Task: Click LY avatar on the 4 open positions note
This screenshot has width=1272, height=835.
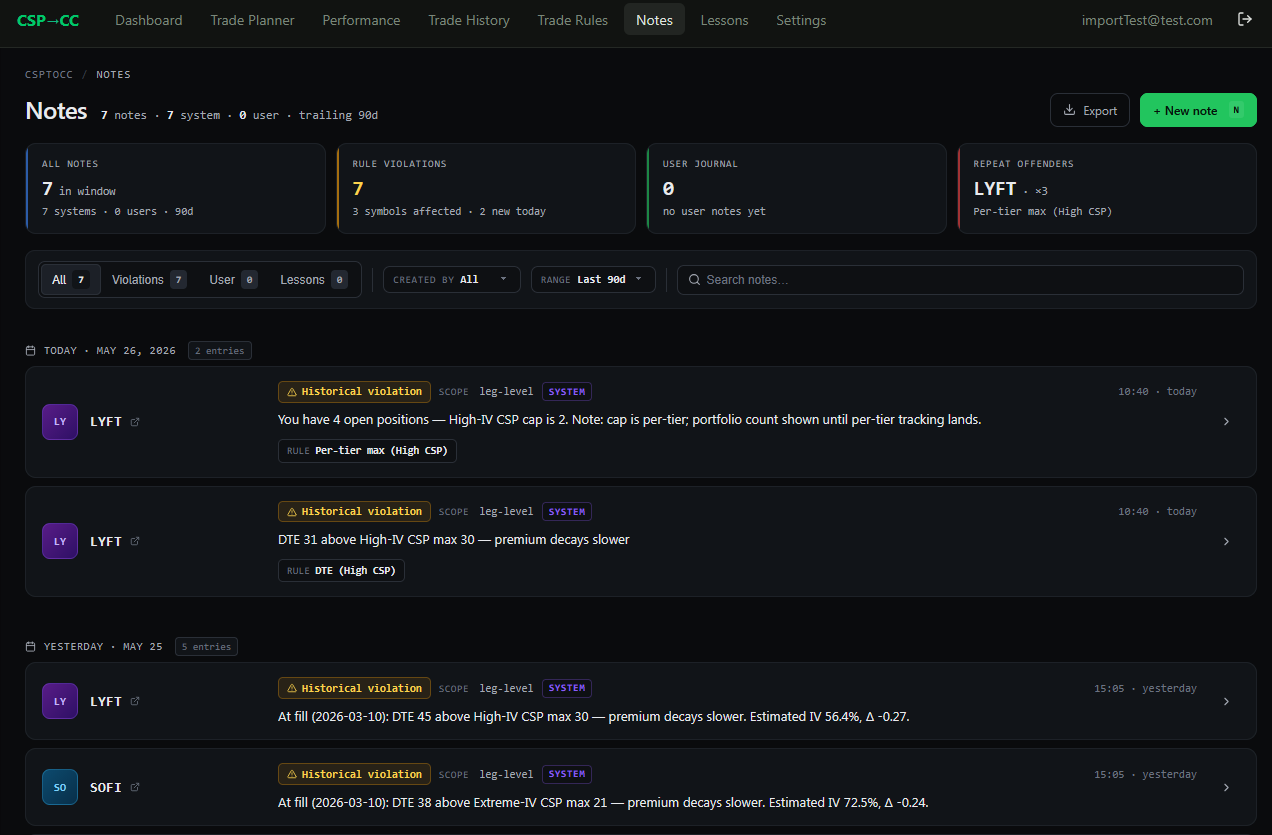Action: point(60,422)
